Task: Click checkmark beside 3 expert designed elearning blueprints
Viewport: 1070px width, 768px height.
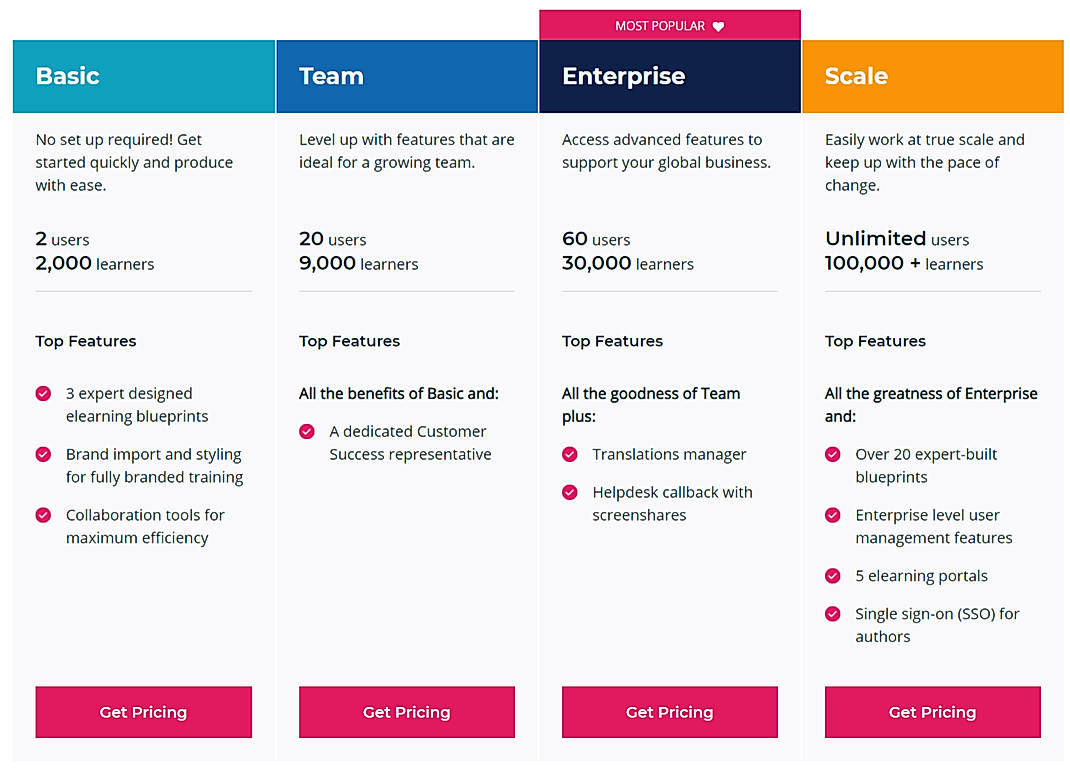Action: (43, 393)
